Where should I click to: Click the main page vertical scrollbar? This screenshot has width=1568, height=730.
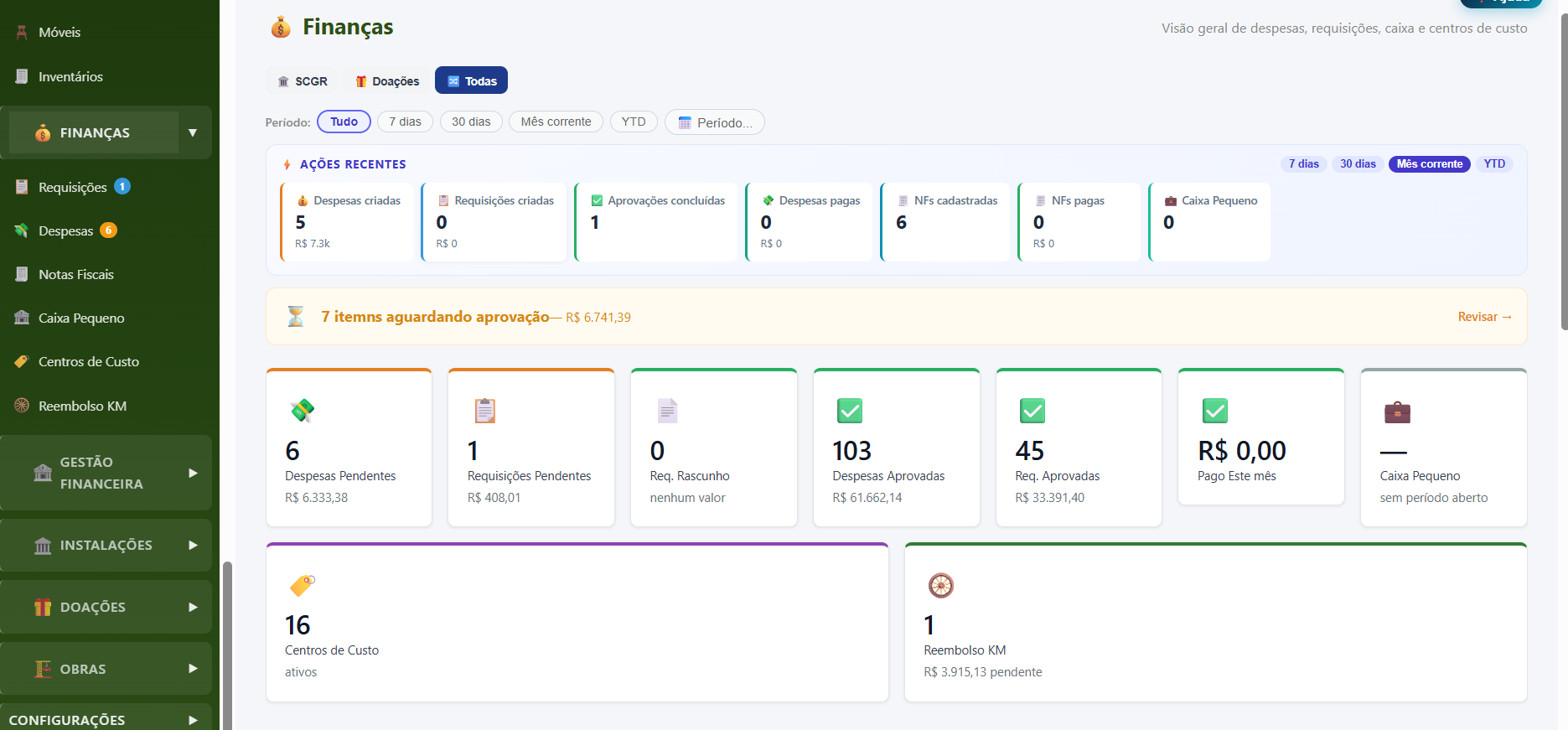[1564, 172]
